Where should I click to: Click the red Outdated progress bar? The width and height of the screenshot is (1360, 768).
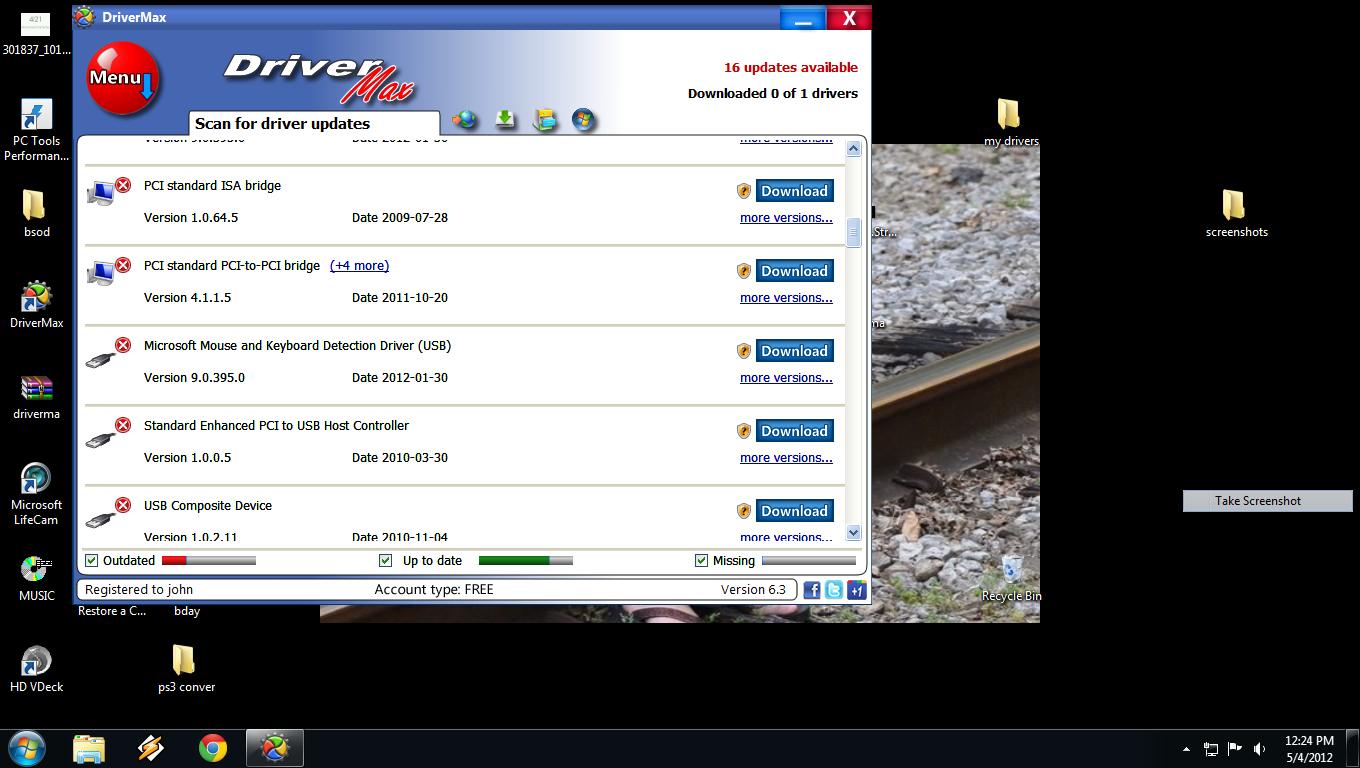(x=209, y=560)
